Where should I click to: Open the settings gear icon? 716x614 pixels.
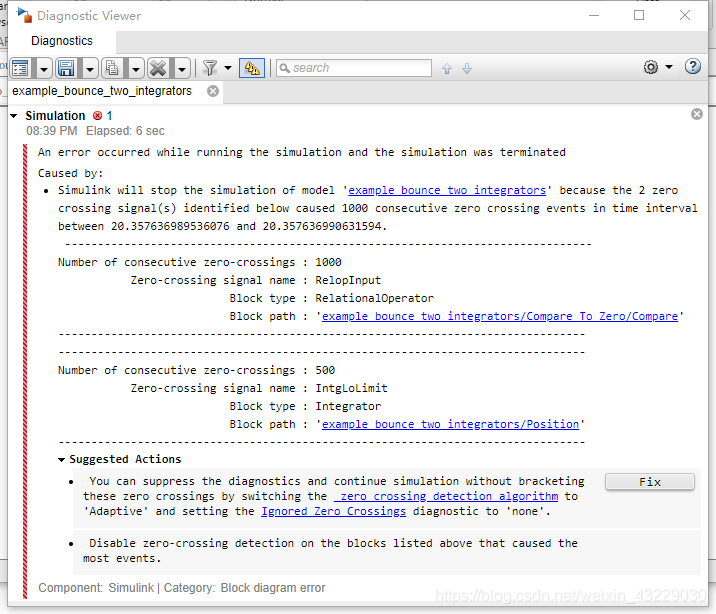pyautogui.click(x=651, y=67)
